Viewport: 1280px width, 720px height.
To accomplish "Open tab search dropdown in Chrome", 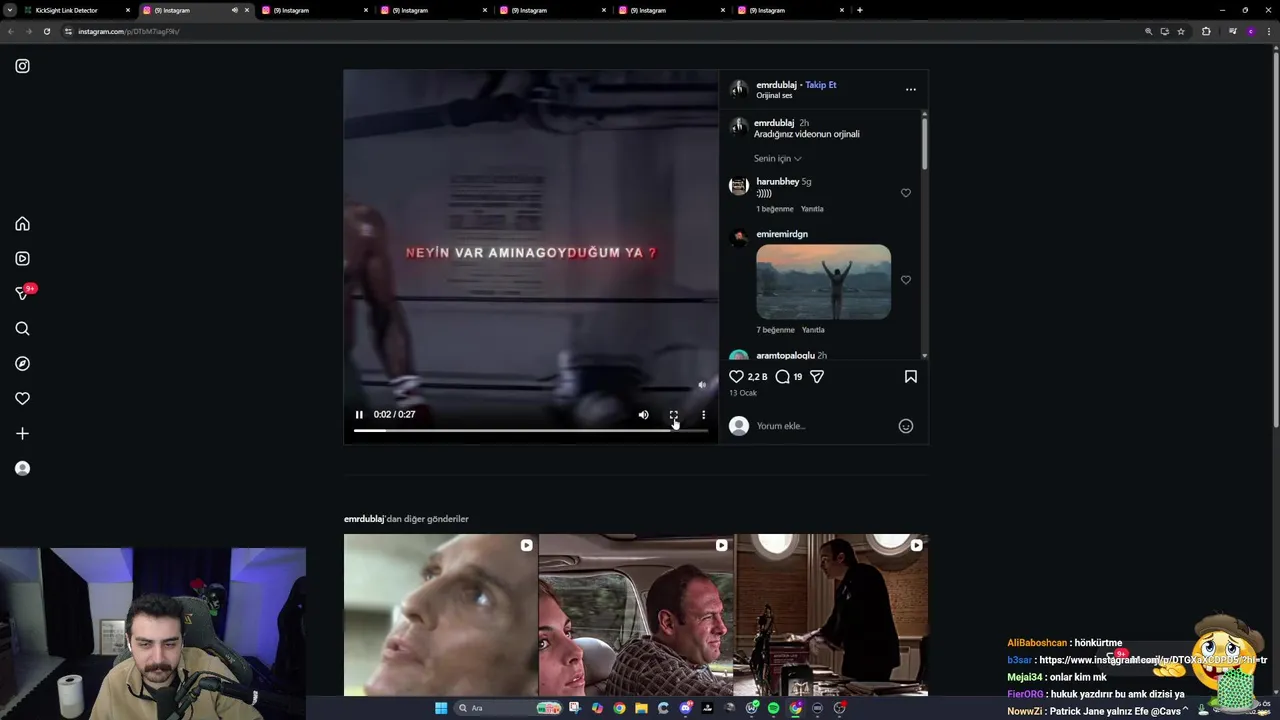I will click(9, 10).
